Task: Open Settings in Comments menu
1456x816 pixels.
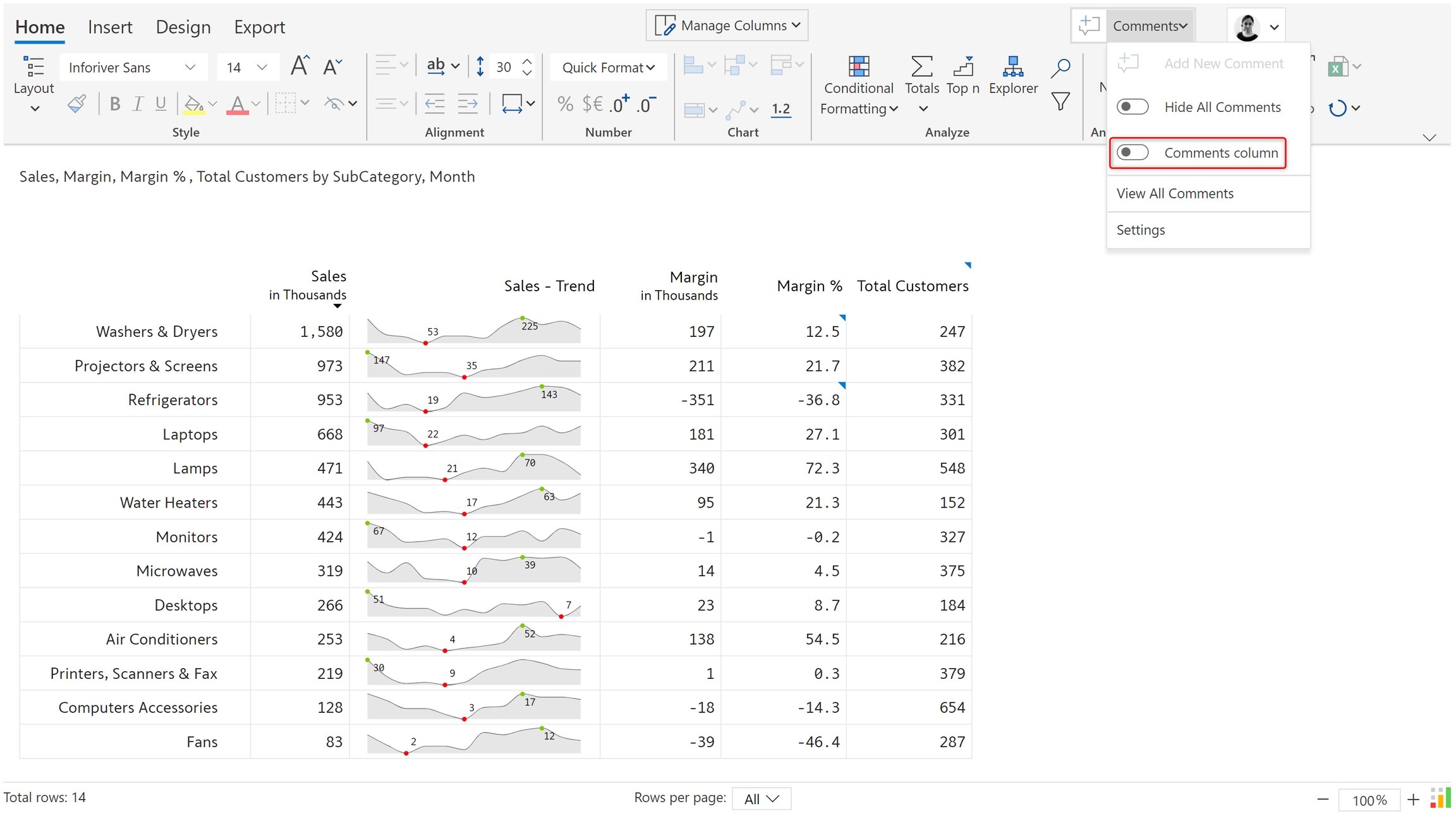Action: 1140,230
